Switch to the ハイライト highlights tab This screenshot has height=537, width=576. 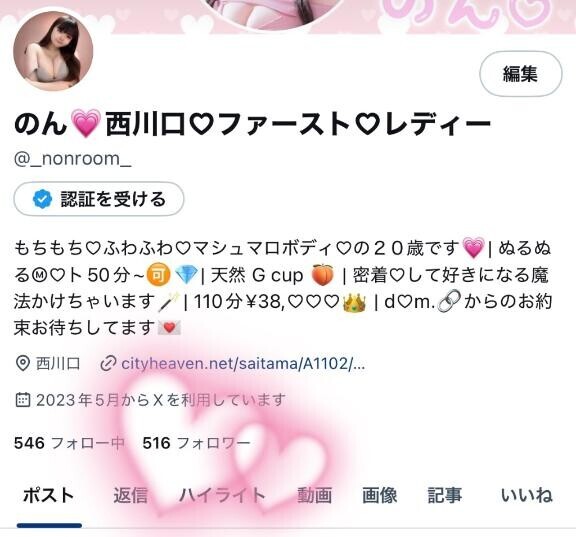click(x=222, y=495)
